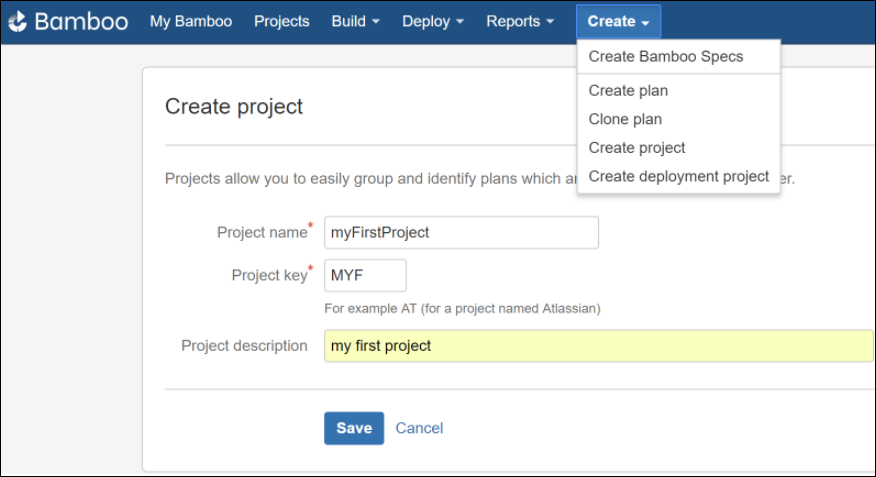
Task: Choose Create project in the dropdown list
Action: (x=637, y=147)
